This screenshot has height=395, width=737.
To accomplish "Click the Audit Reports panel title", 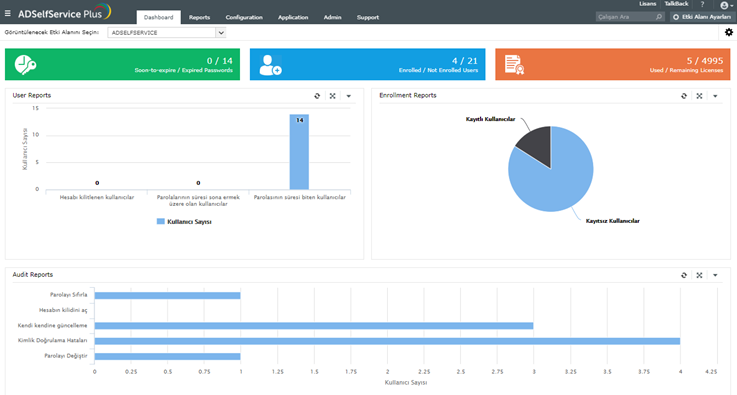I will (32, 275).
